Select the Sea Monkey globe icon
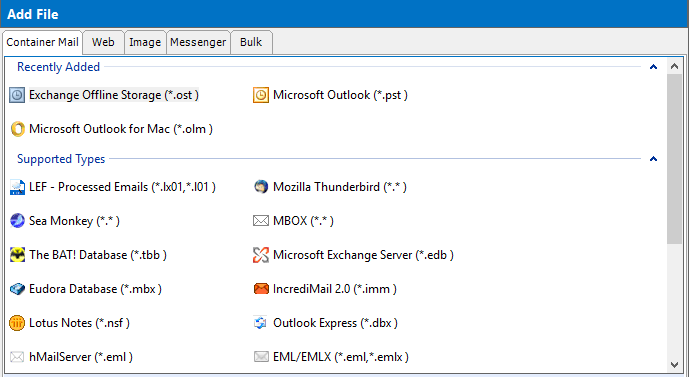The height and width of the screenshot is (377, 689). 17,221
